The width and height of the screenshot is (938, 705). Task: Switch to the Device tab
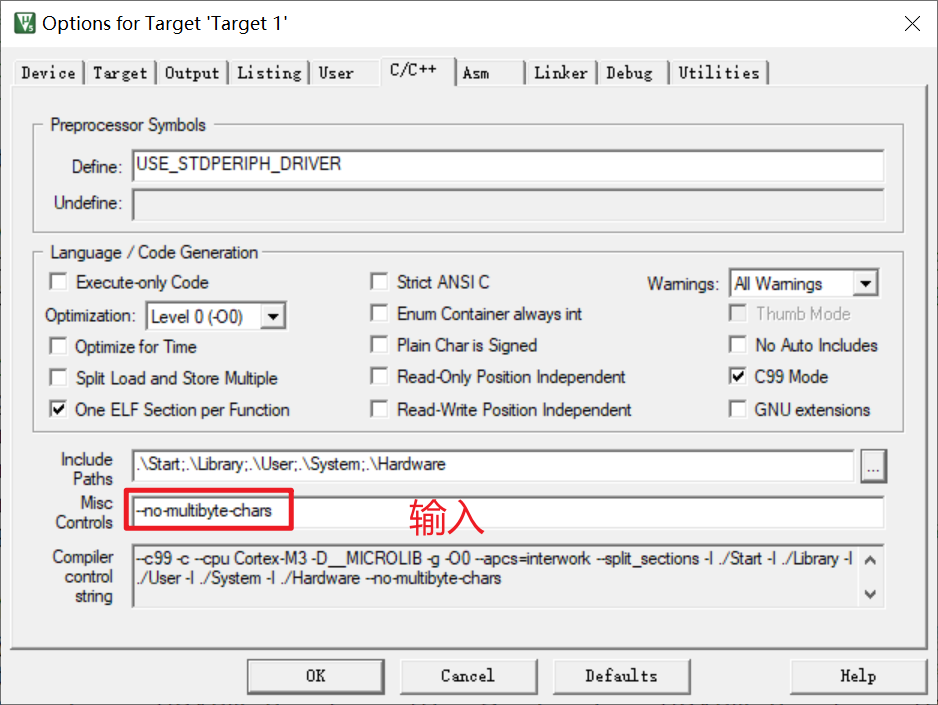coord(48,73)
